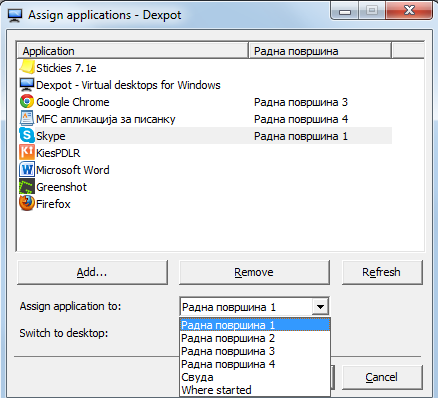Screen dimensions: 438x398
Task: Select the Свуда option in dropdown
Action: click(255, 377)
